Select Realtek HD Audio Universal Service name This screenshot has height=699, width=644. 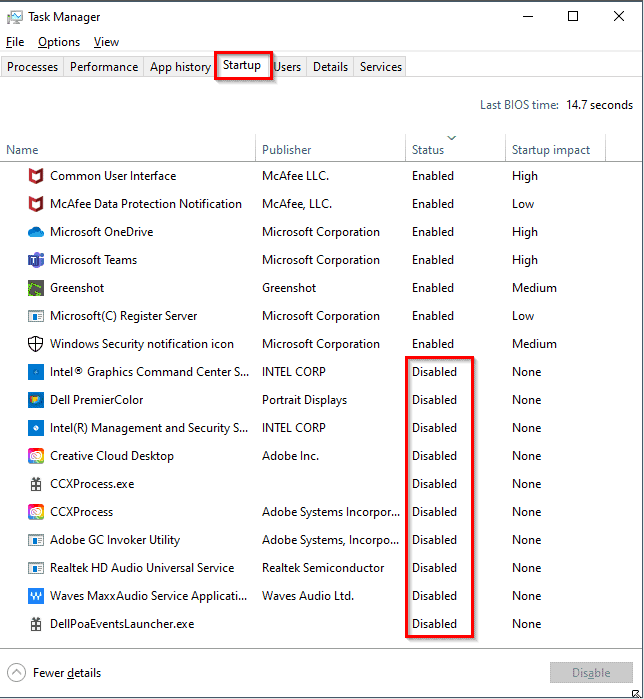[x=142, y=568]
